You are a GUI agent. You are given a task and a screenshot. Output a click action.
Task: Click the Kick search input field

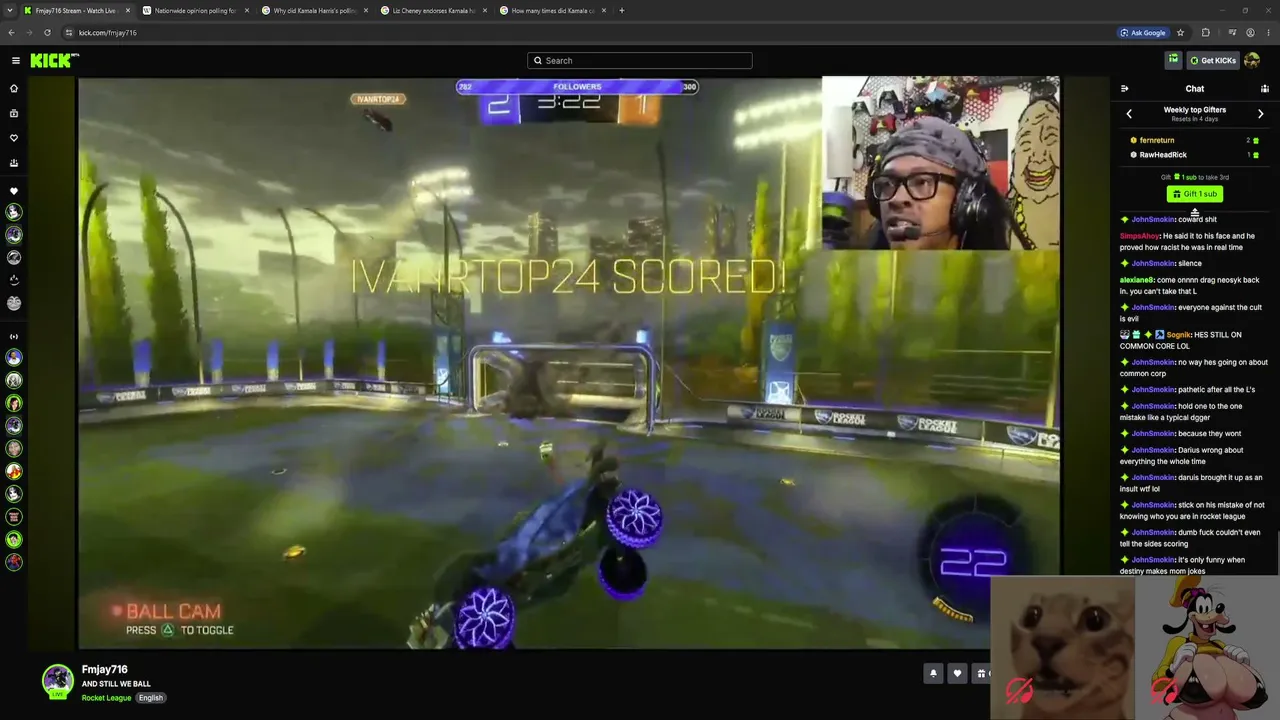640,60
